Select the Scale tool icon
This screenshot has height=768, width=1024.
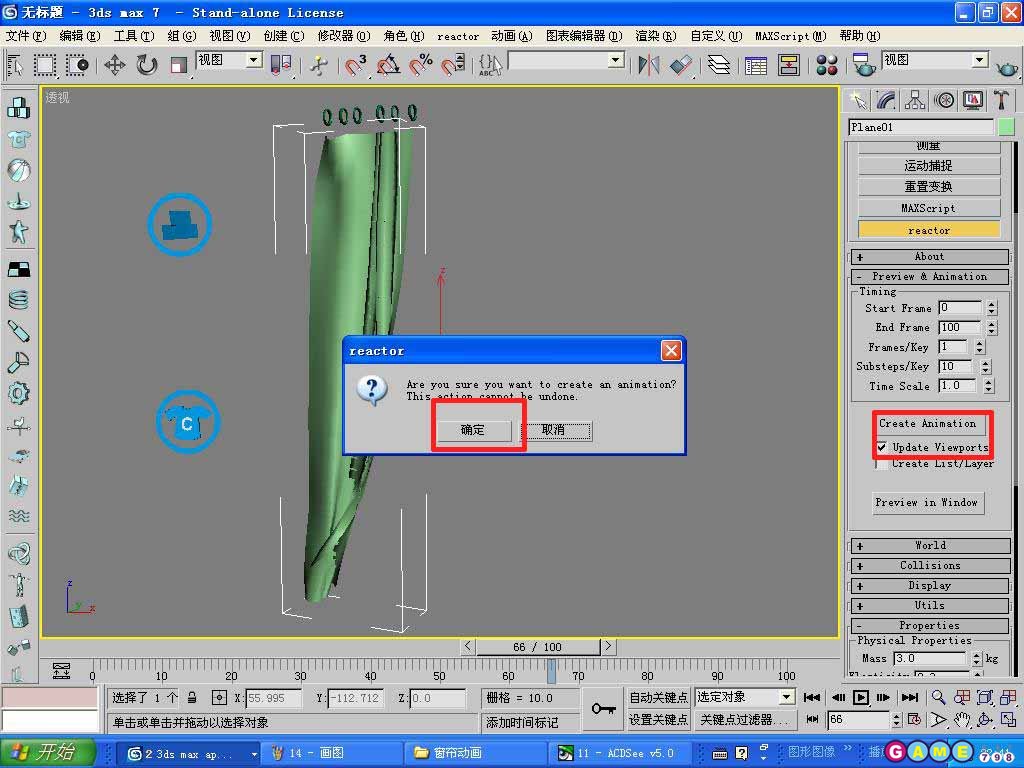tap(178, 65)
